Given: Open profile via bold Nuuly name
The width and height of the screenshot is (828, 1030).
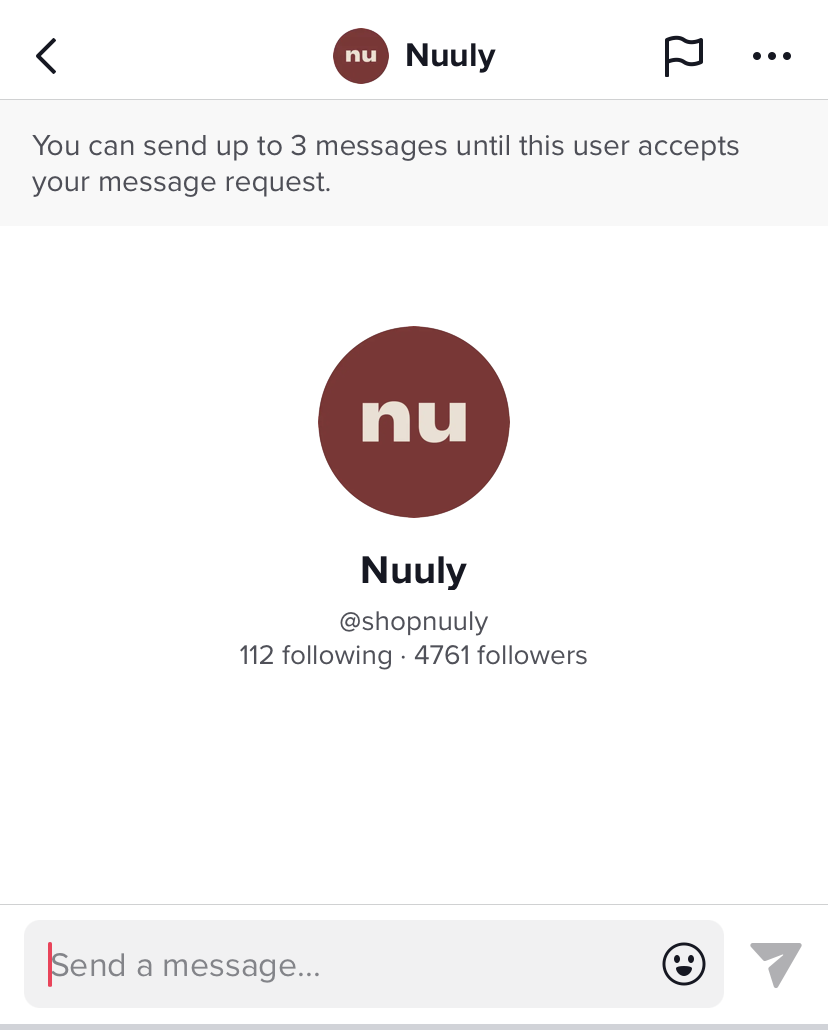Looking at the screenshot, I should (x=414, y=571).
